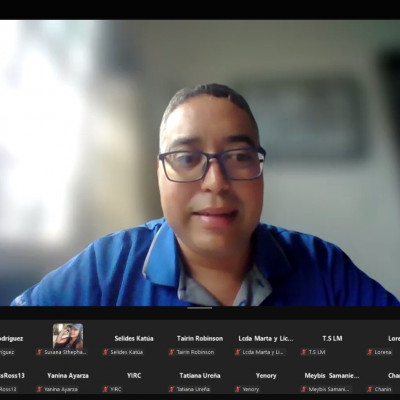The image size is (400, 400).
Task: Click muted mic icon next to Selides Katúa
Action: point(106,352)
